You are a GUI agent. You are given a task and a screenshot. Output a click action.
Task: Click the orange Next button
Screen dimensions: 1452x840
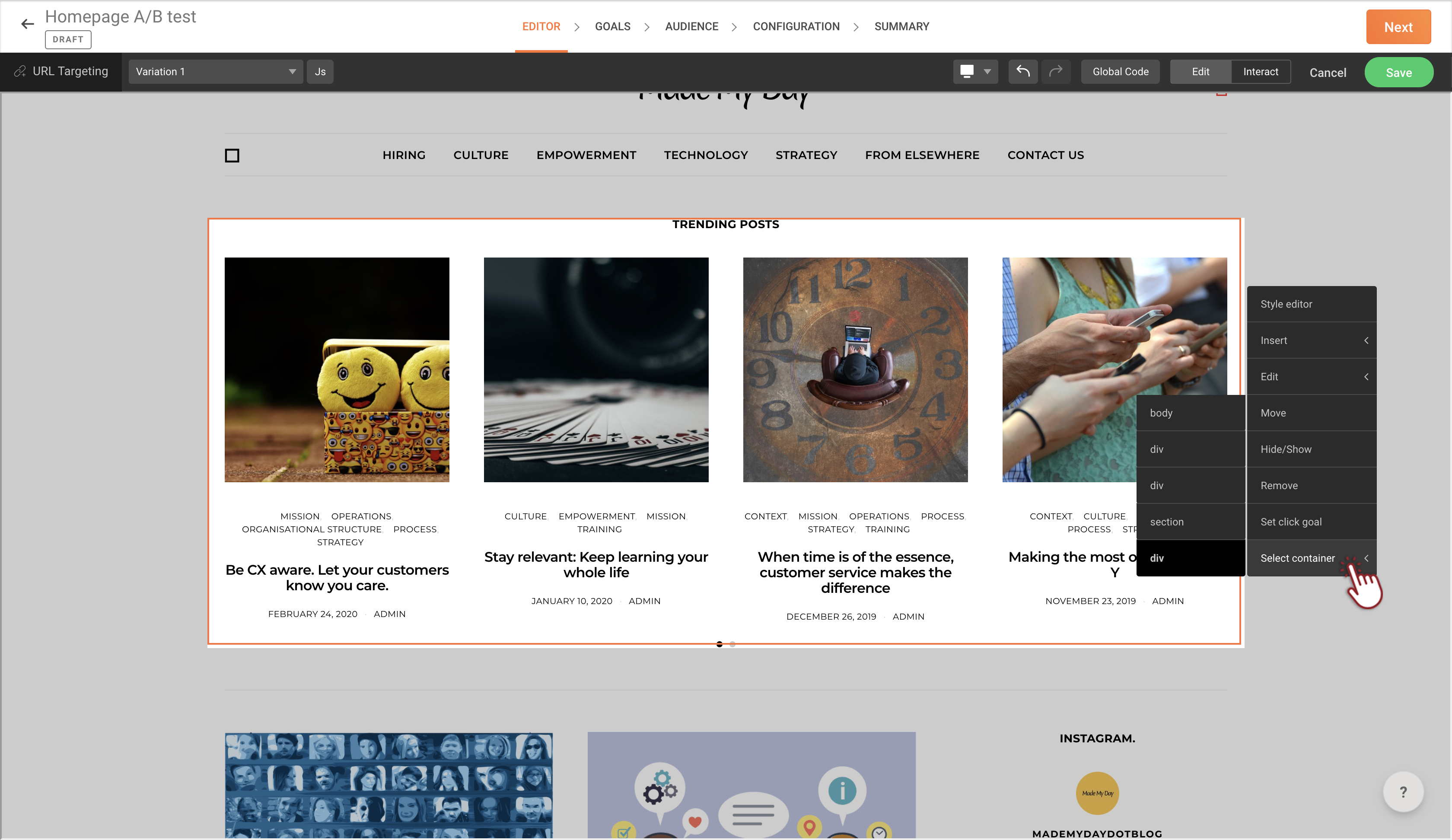1398,27
